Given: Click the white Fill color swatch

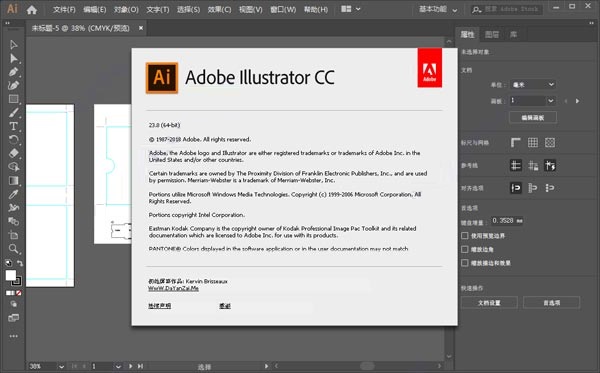Looking at the screenshot, I should tap(10, 275).
